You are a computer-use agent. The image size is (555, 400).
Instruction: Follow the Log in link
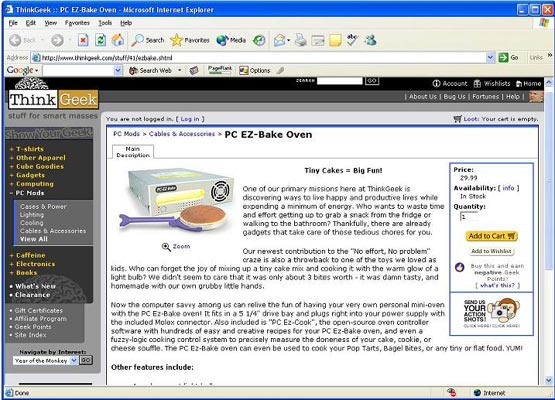coord(190,119)
